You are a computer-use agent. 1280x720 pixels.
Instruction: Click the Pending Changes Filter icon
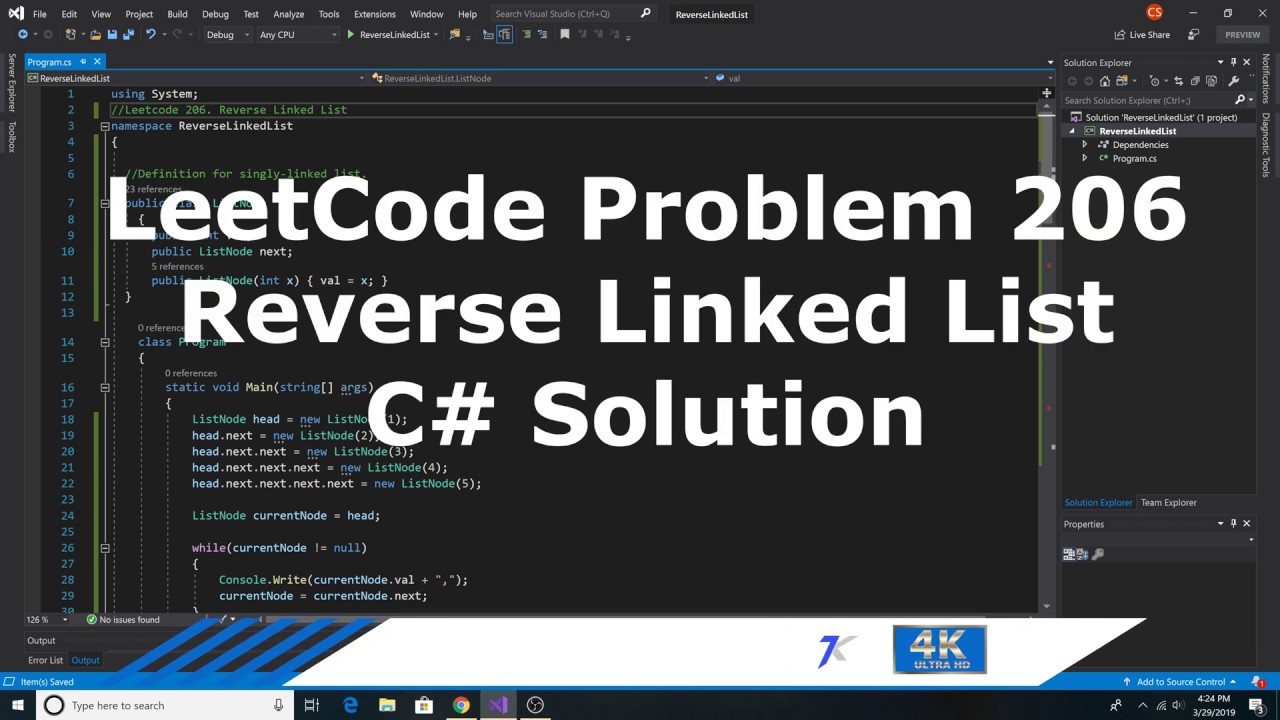click(1155, 81)
